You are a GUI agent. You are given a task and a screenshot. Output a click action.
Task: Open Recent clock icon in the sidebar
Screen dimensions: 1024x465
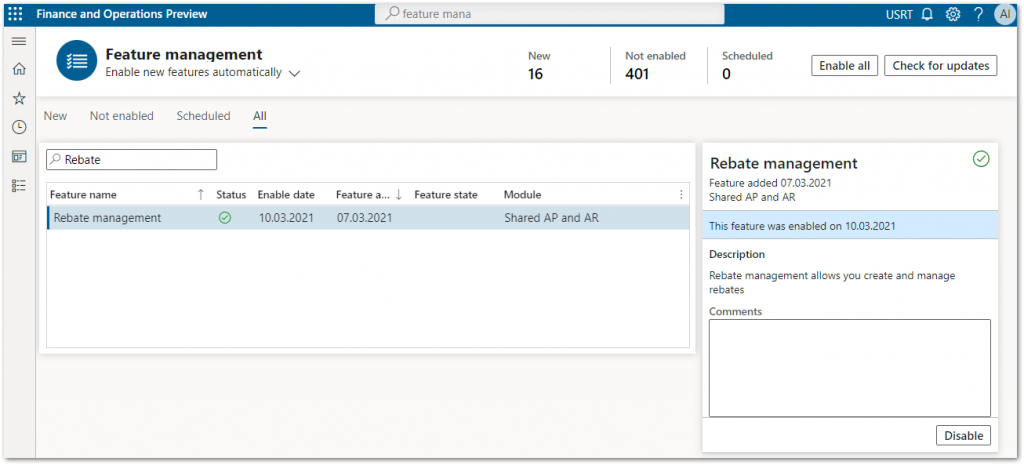point(19,127)
